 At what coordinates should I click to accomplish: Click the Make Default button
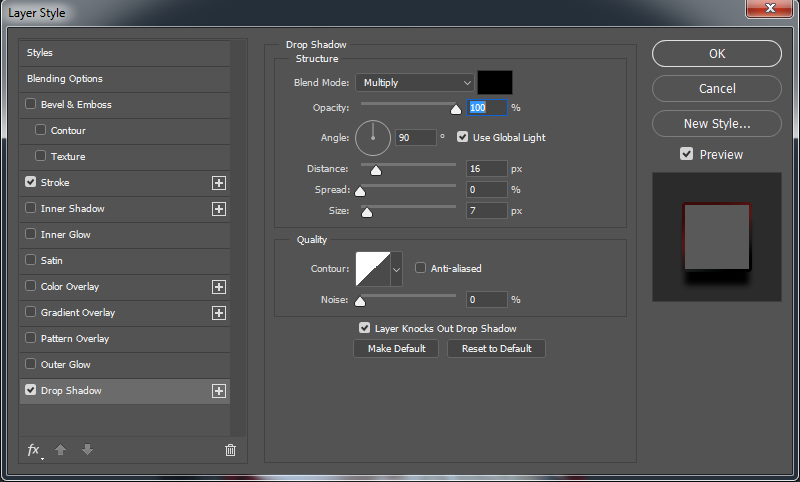click(396, 349)
